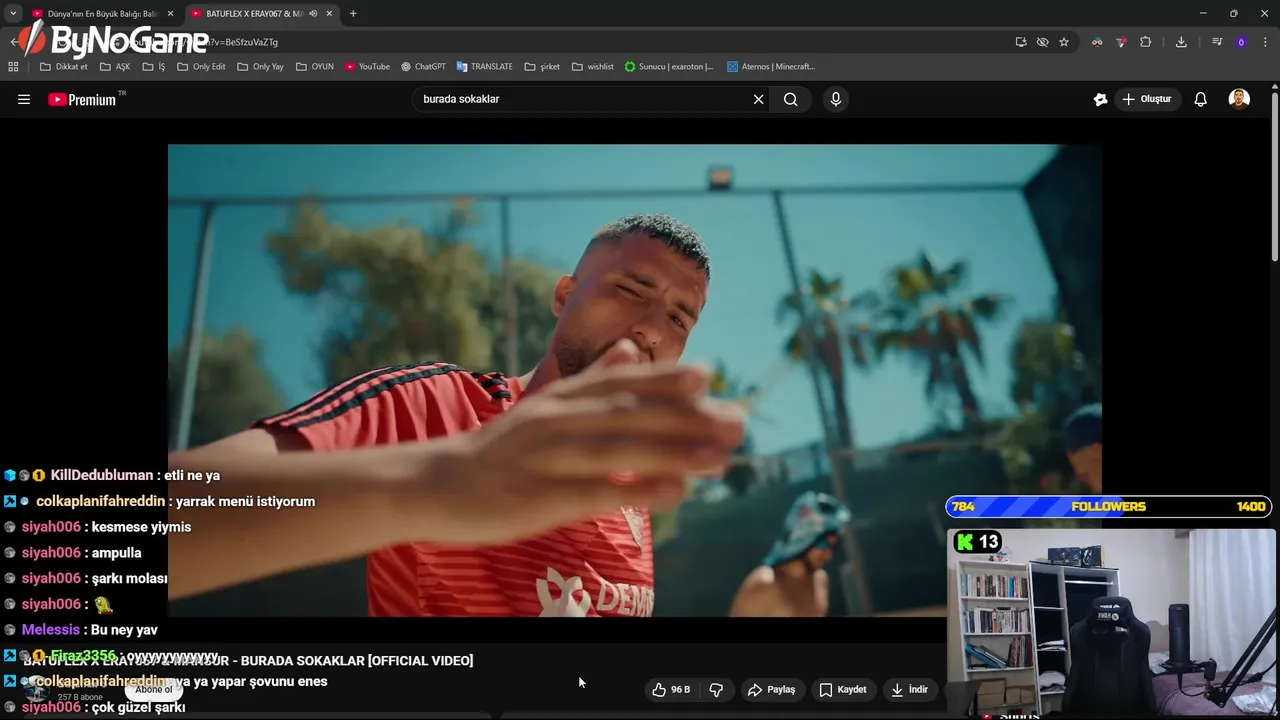The width and height of the screenshot is (1280, 720).
Task: Close the BATUFLEX X ERAY067 tab
Action: (x=329, y=14)
